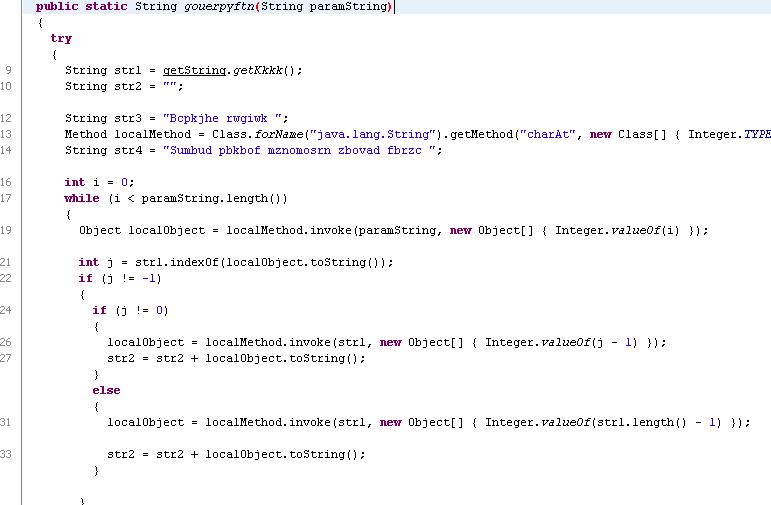Click paramString.length() in while condition
This screenshot has width=771, height=505.
coord(211,198)
